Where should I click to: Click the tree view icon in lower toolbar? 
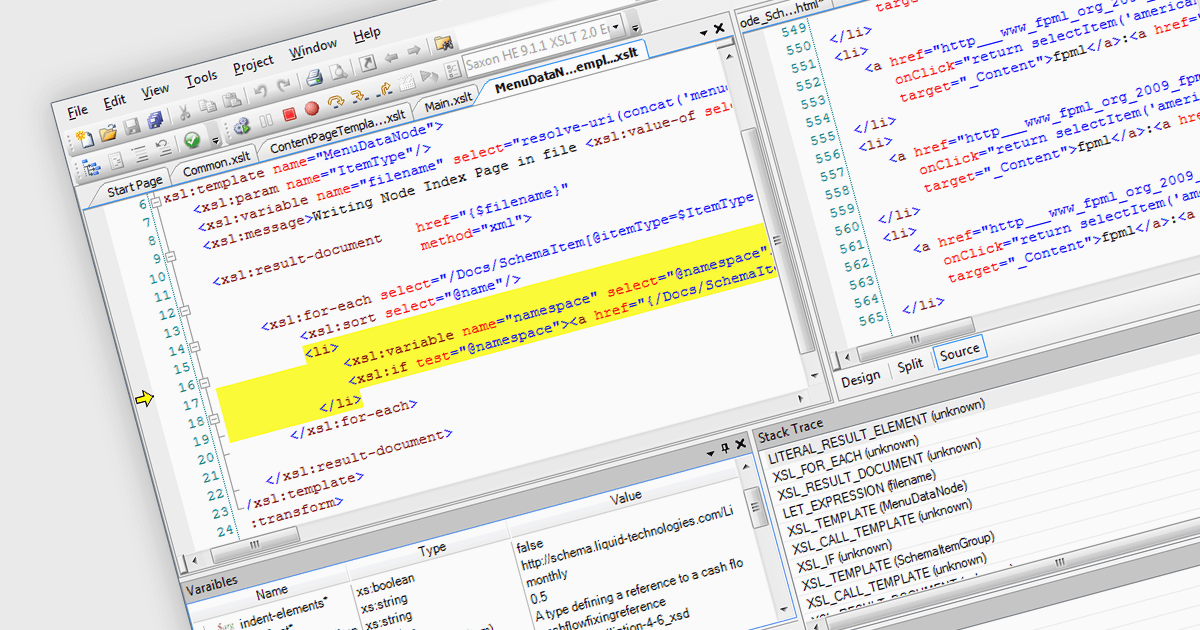92,168
